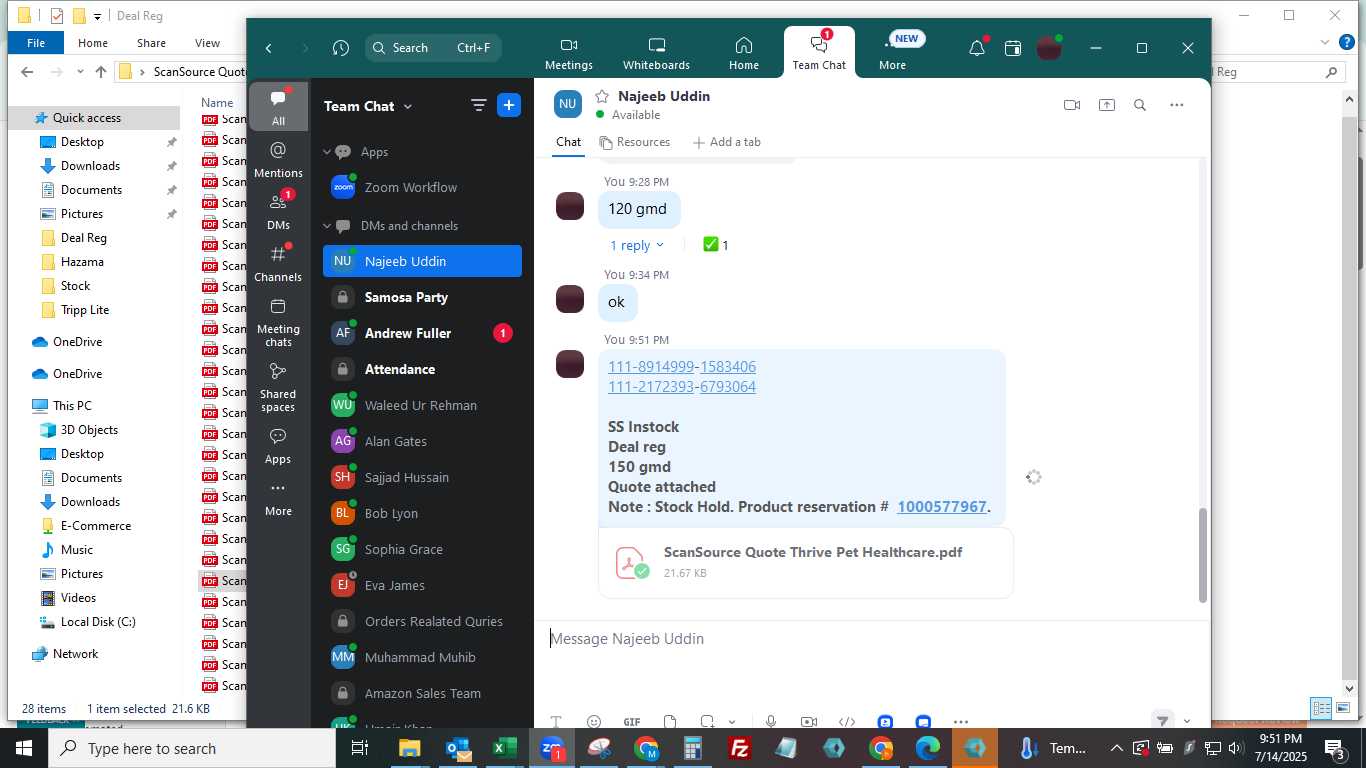1366x768 pixels.
Task: Open File Explorer's View ribbon tab
Action: click(207, 43)
